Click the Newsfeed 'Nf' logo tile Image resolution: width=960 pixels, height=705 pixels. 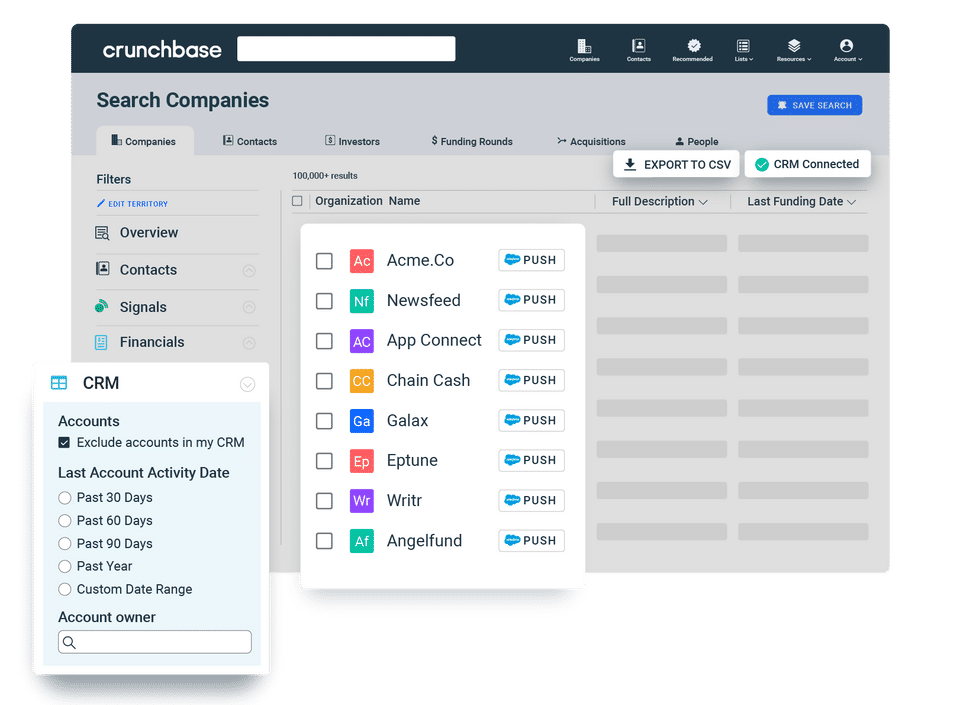pos(361,301)
